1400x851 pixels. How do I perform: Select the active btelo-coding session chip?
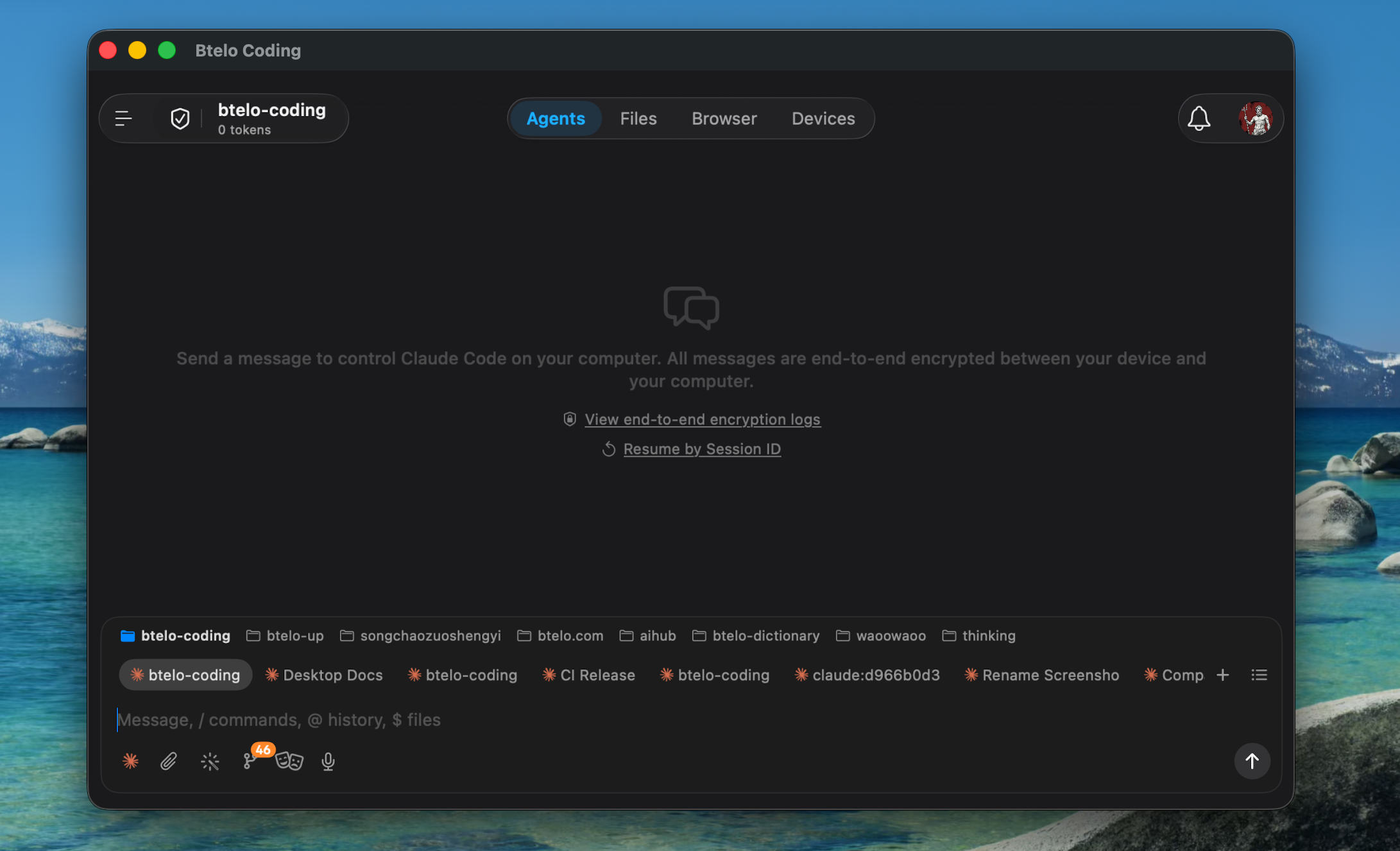185,675
